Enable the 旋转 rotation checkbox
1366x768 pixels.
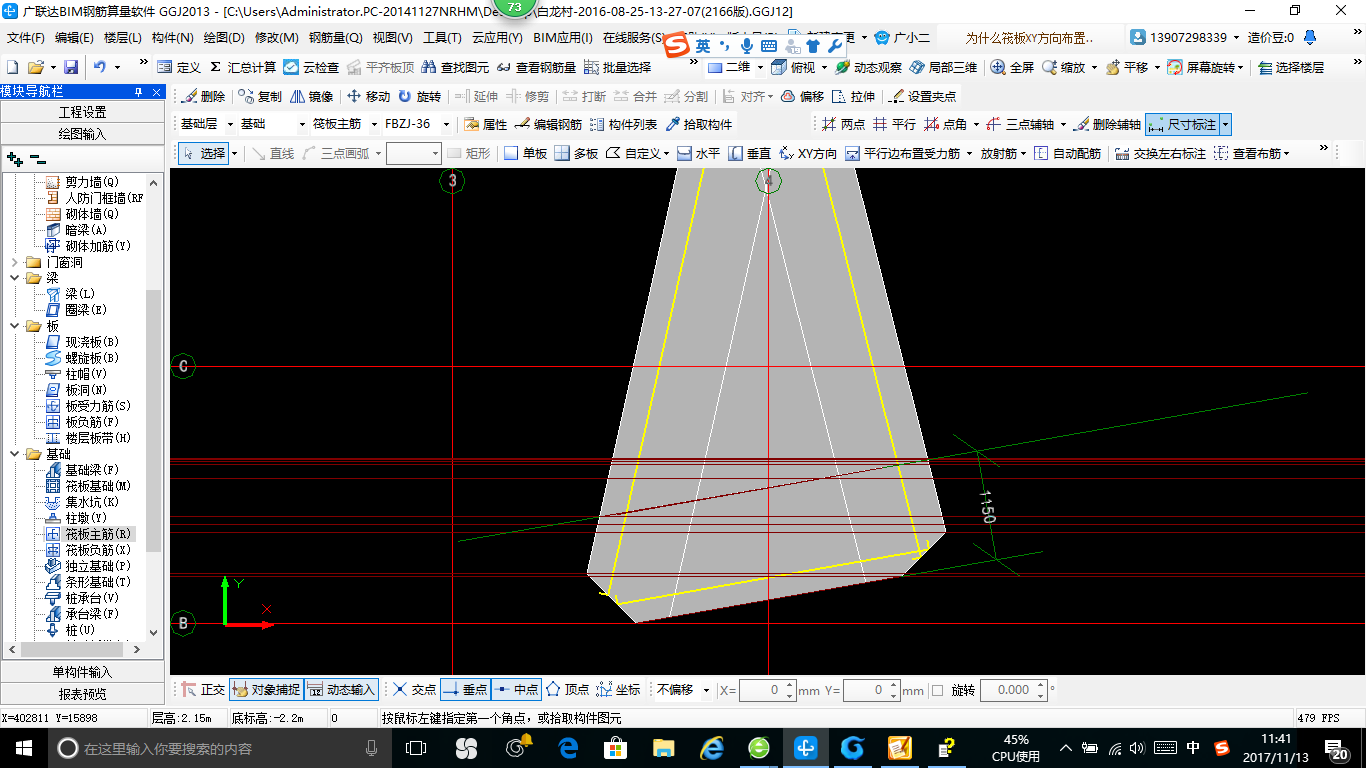[937, 690]
